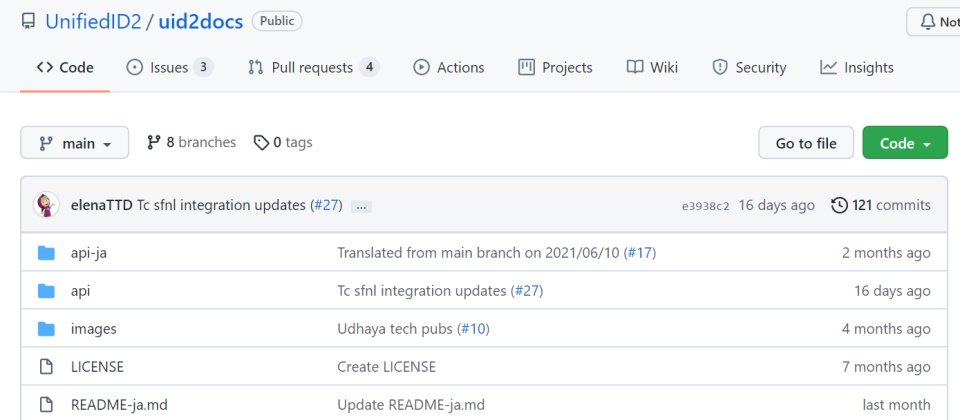960x420 pixels.
Task: Click the Issues count badge 3
Action: tap(204, 67)
